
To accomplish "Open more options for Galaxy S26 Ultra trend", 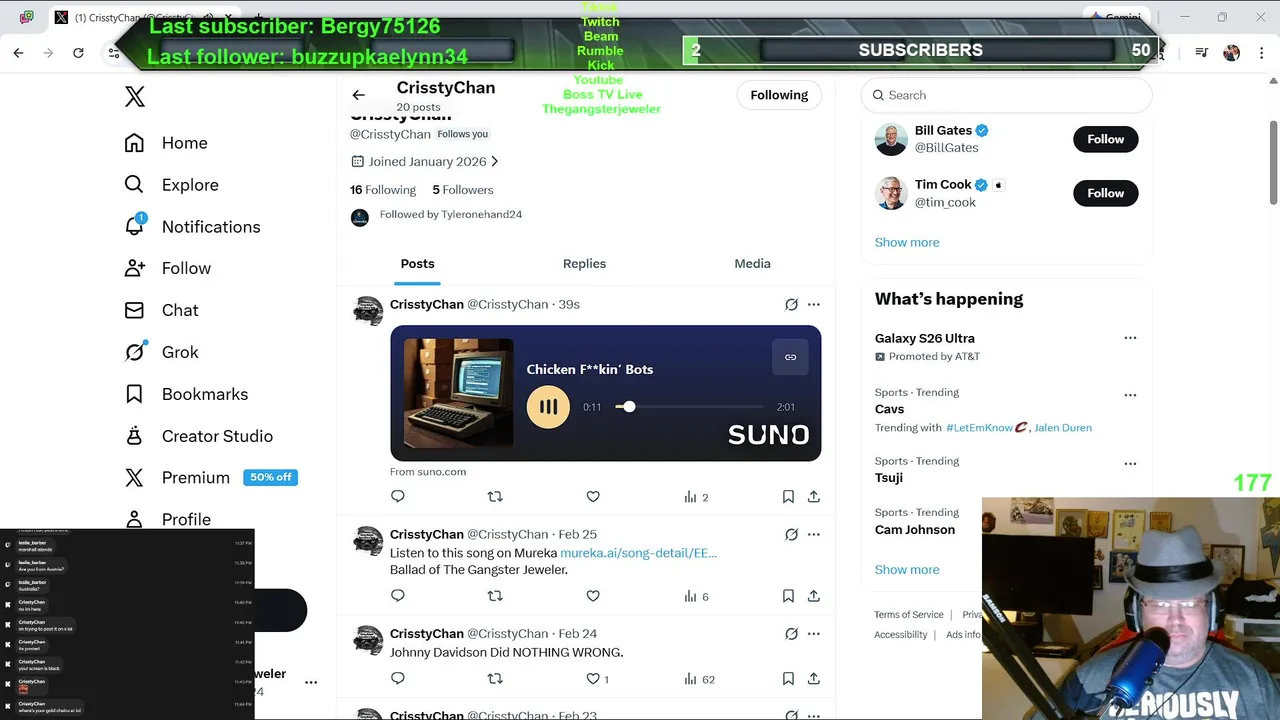I will [x=1130, y=338].
